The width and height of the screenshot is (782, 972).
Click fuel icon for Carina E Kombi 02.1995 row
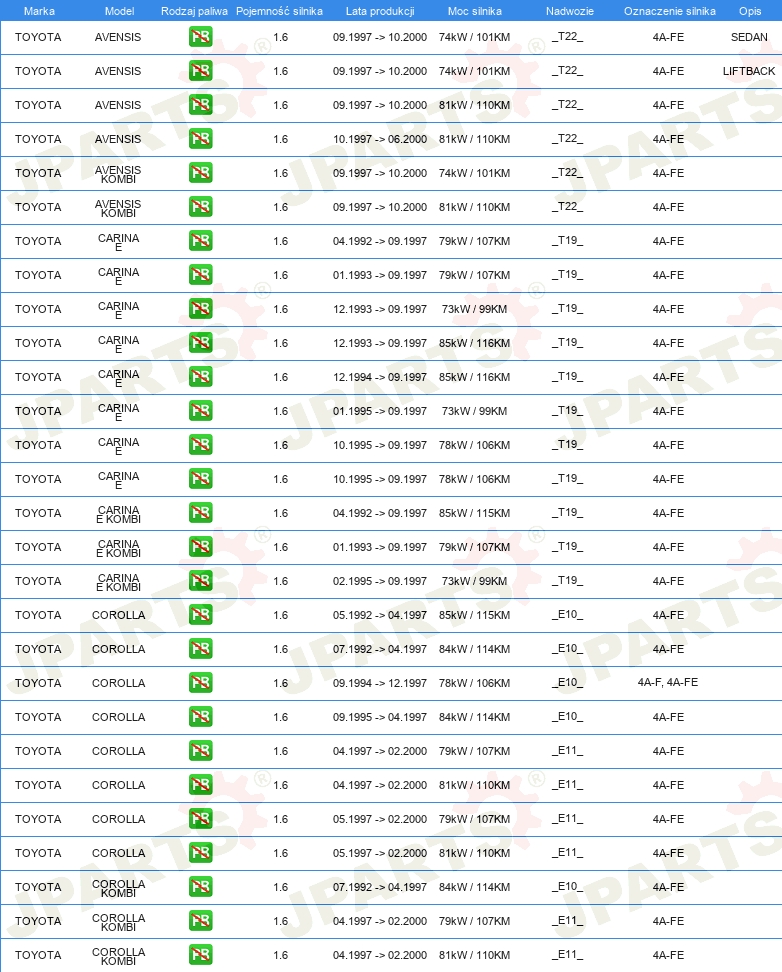click(x=200, y=581)
